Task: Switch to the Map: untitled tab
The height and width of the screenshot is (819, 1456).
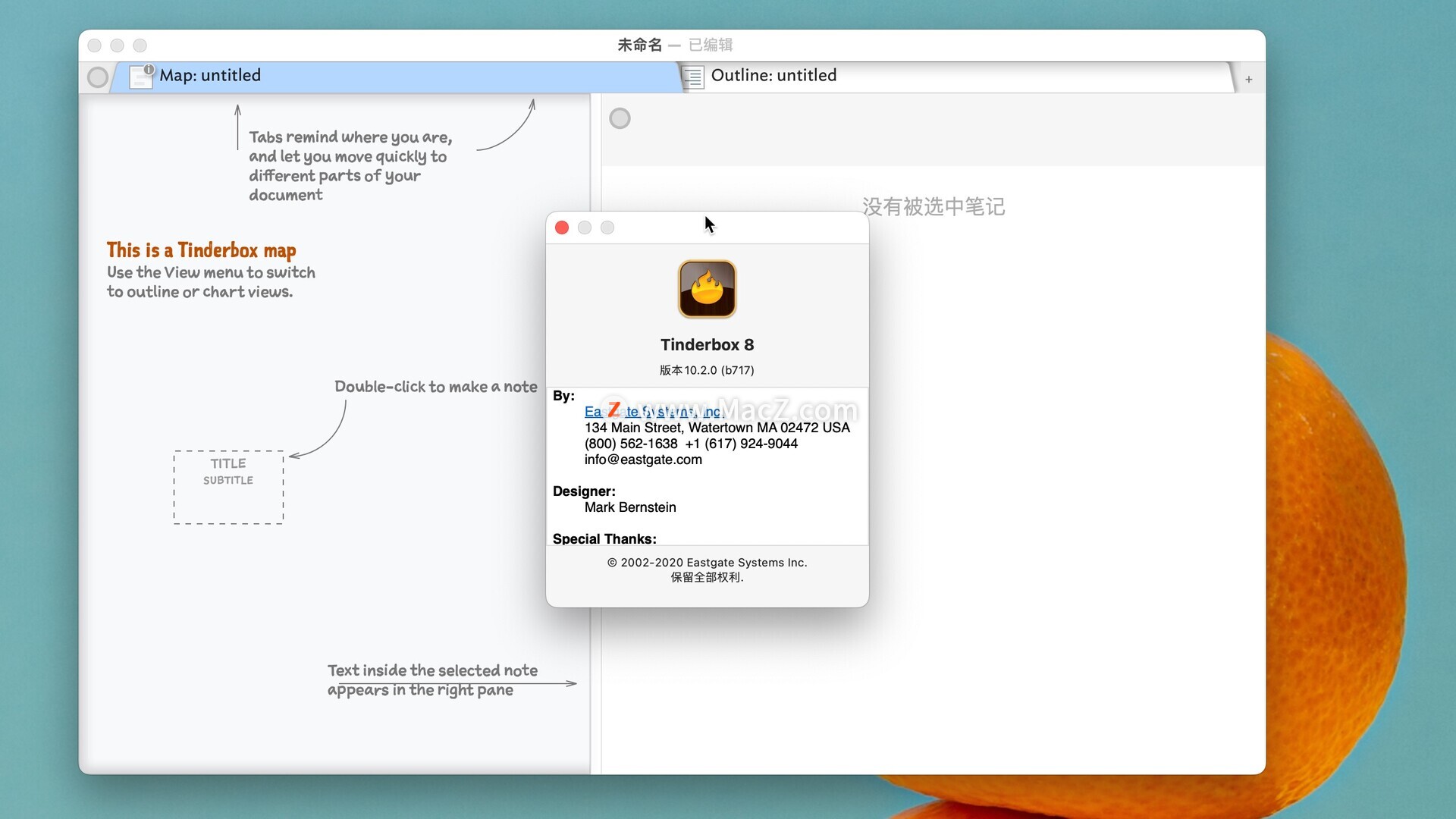Action: point(396,76)
